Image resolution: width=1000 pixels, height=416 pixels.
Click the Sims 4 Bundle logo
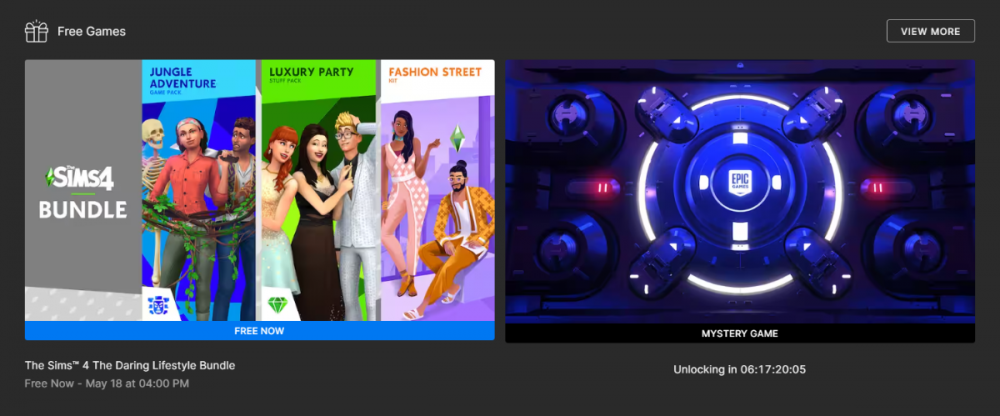coord(82,192)
